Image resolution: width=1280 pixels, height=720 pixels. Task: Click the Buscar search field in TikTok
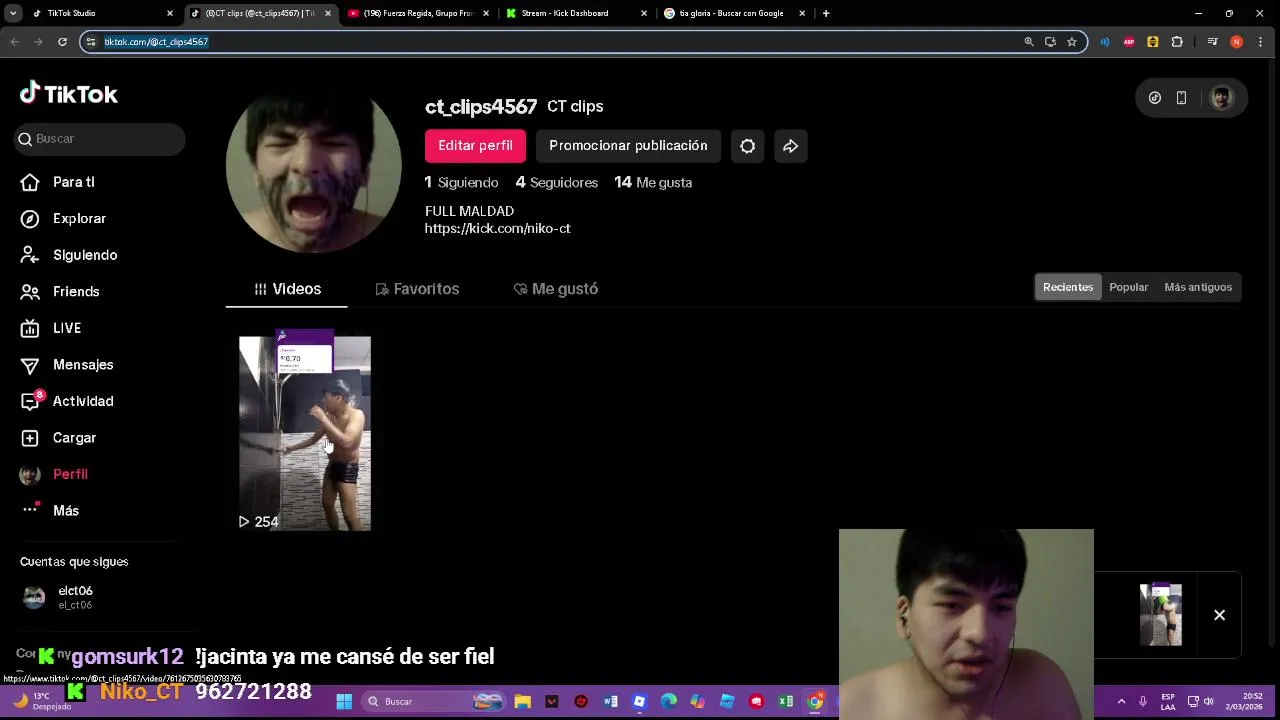point(100,139)
